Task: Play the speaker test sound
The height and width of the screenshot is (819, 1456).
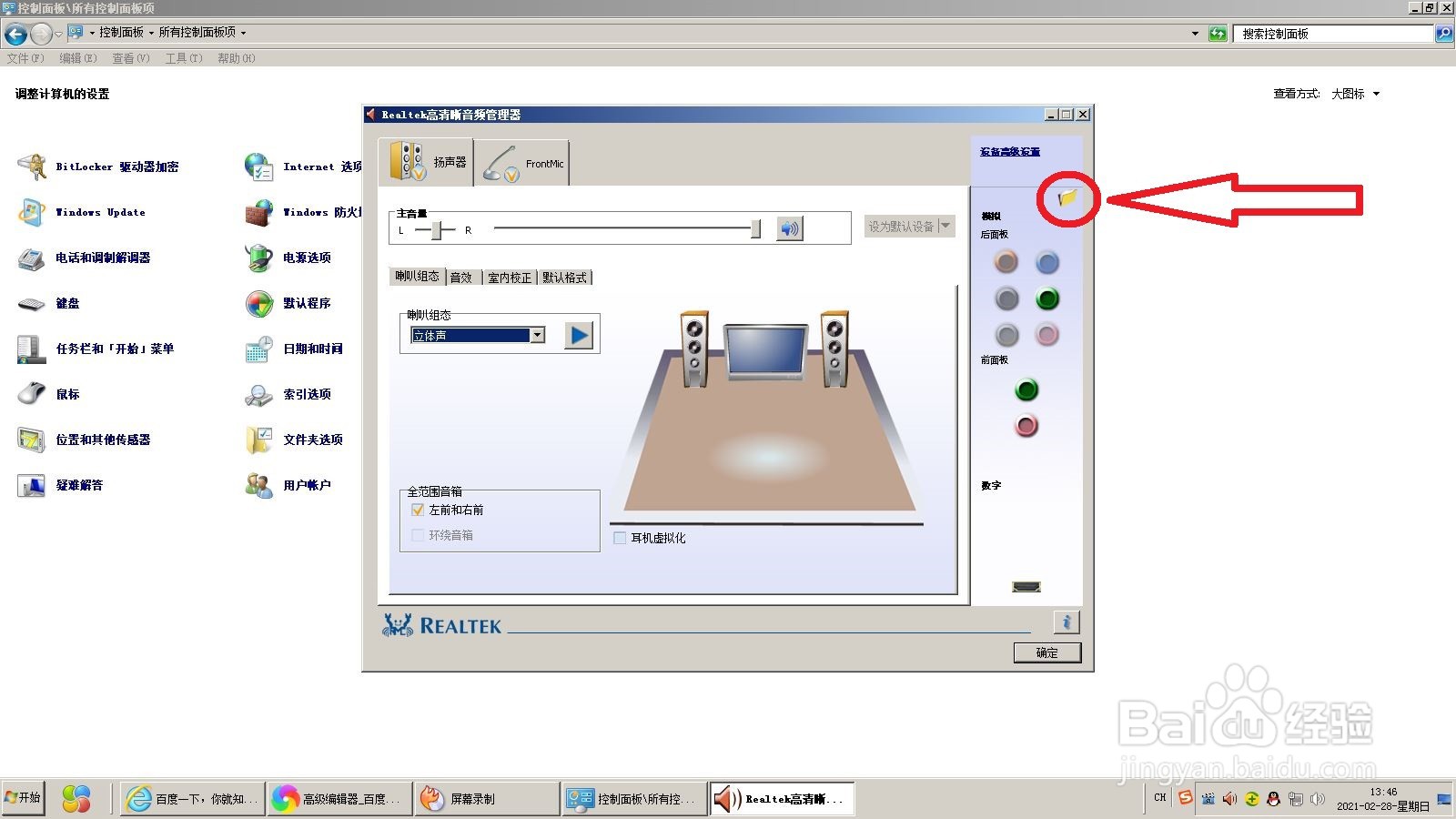Action: point(579,336)
